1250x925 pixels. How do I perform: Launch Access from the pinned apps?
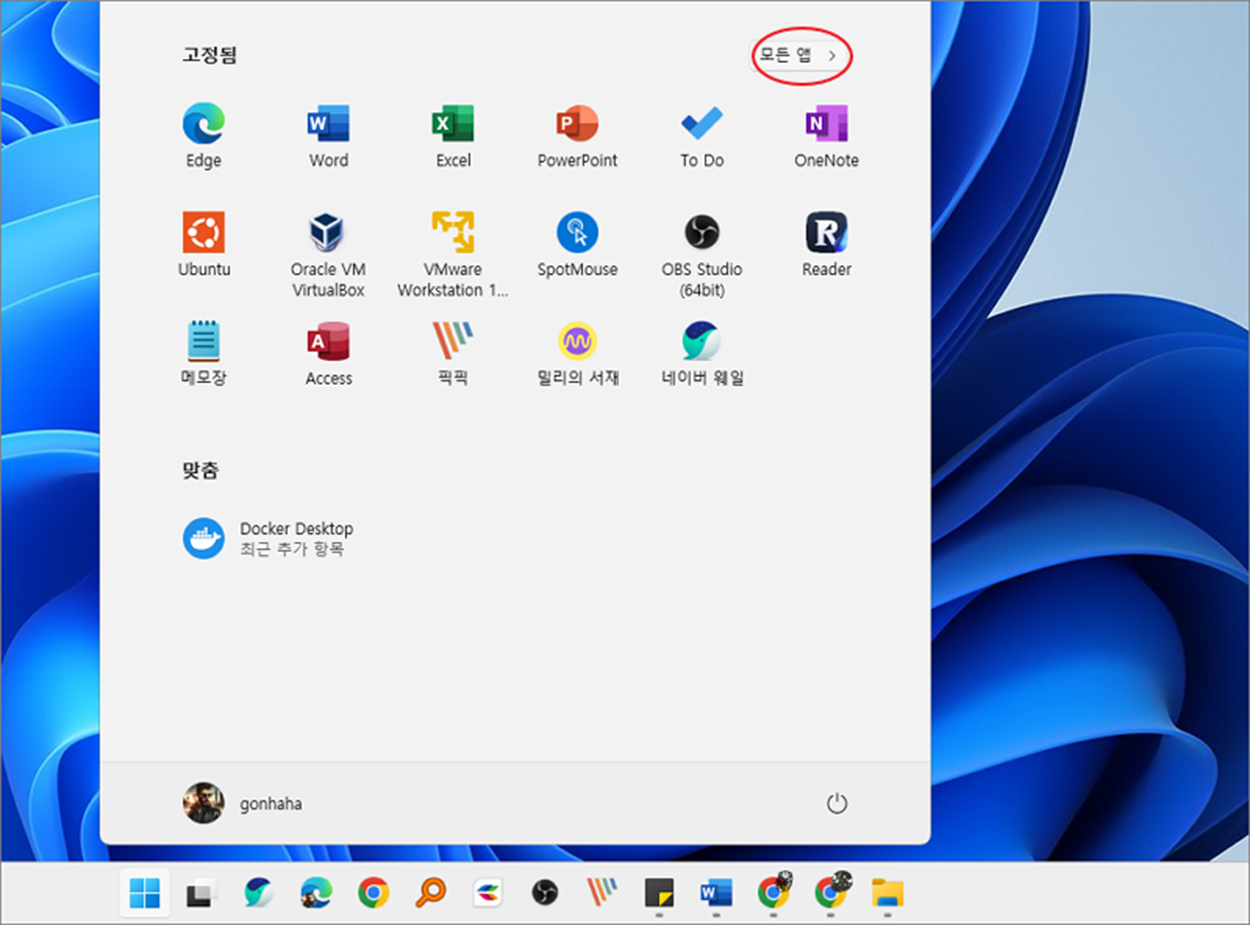(328, 354)
